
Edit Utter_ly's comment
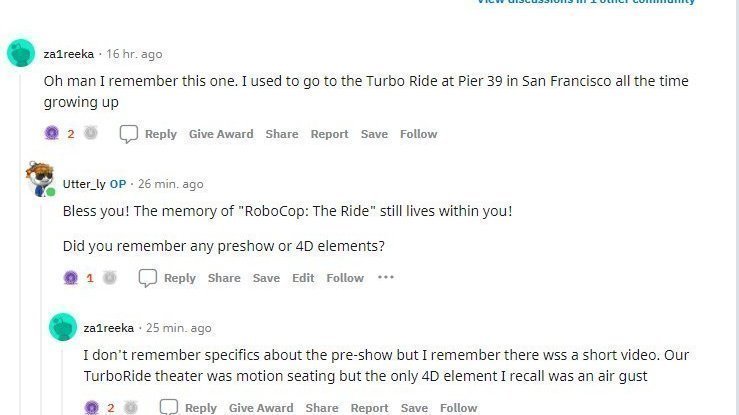[303, 278]
